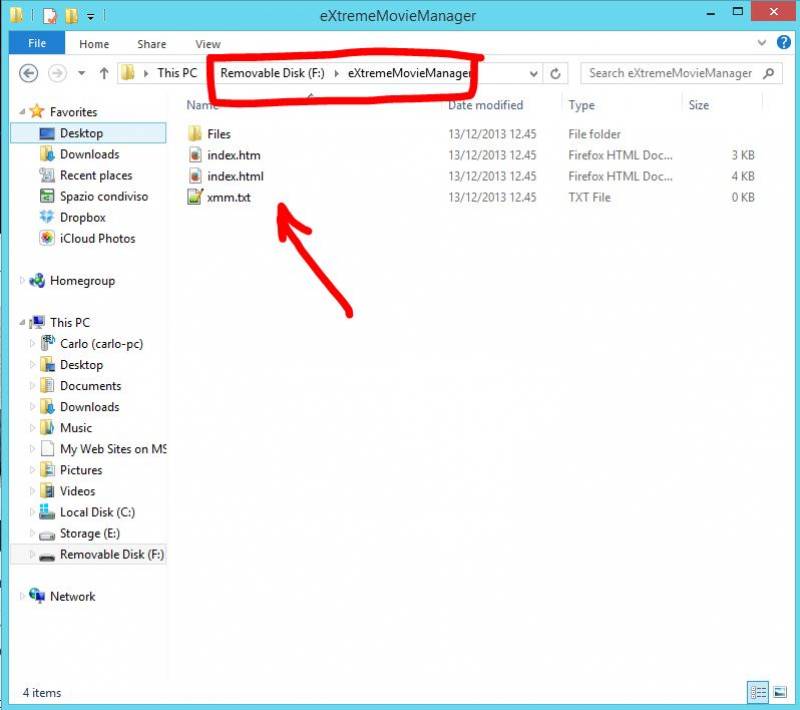Select This PC in navigation pane
The height and width of the screenshot is (710, 800).
(x=69, y=322)
